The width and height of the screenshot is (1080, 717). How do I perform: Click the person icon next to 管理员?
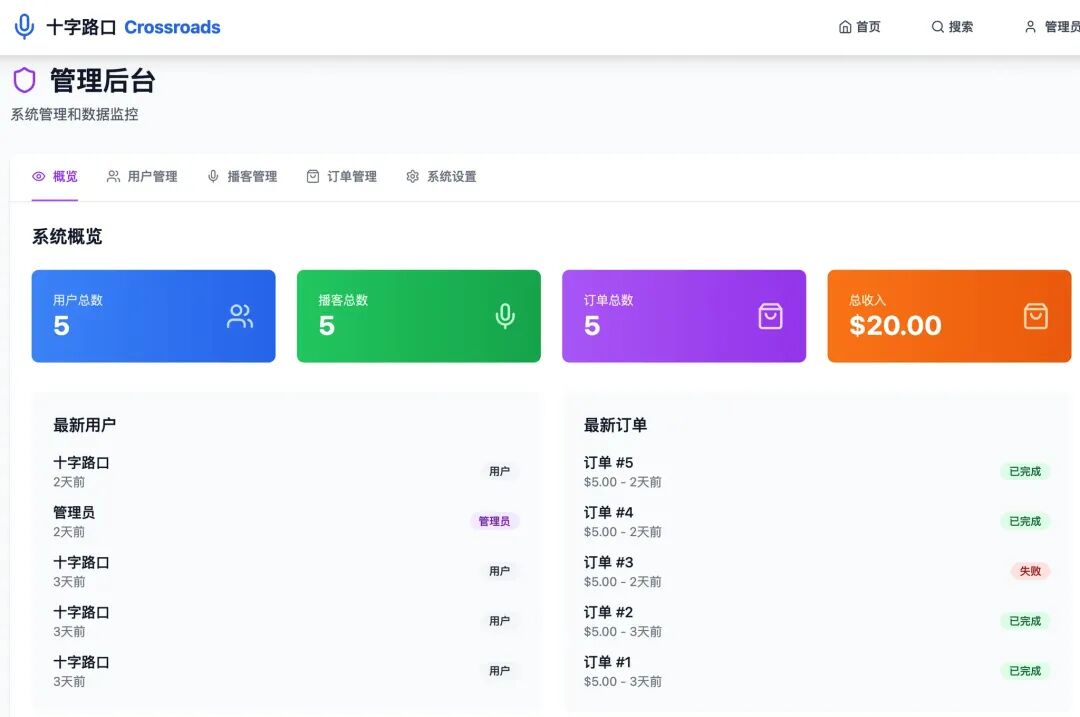click(1030, 27)
